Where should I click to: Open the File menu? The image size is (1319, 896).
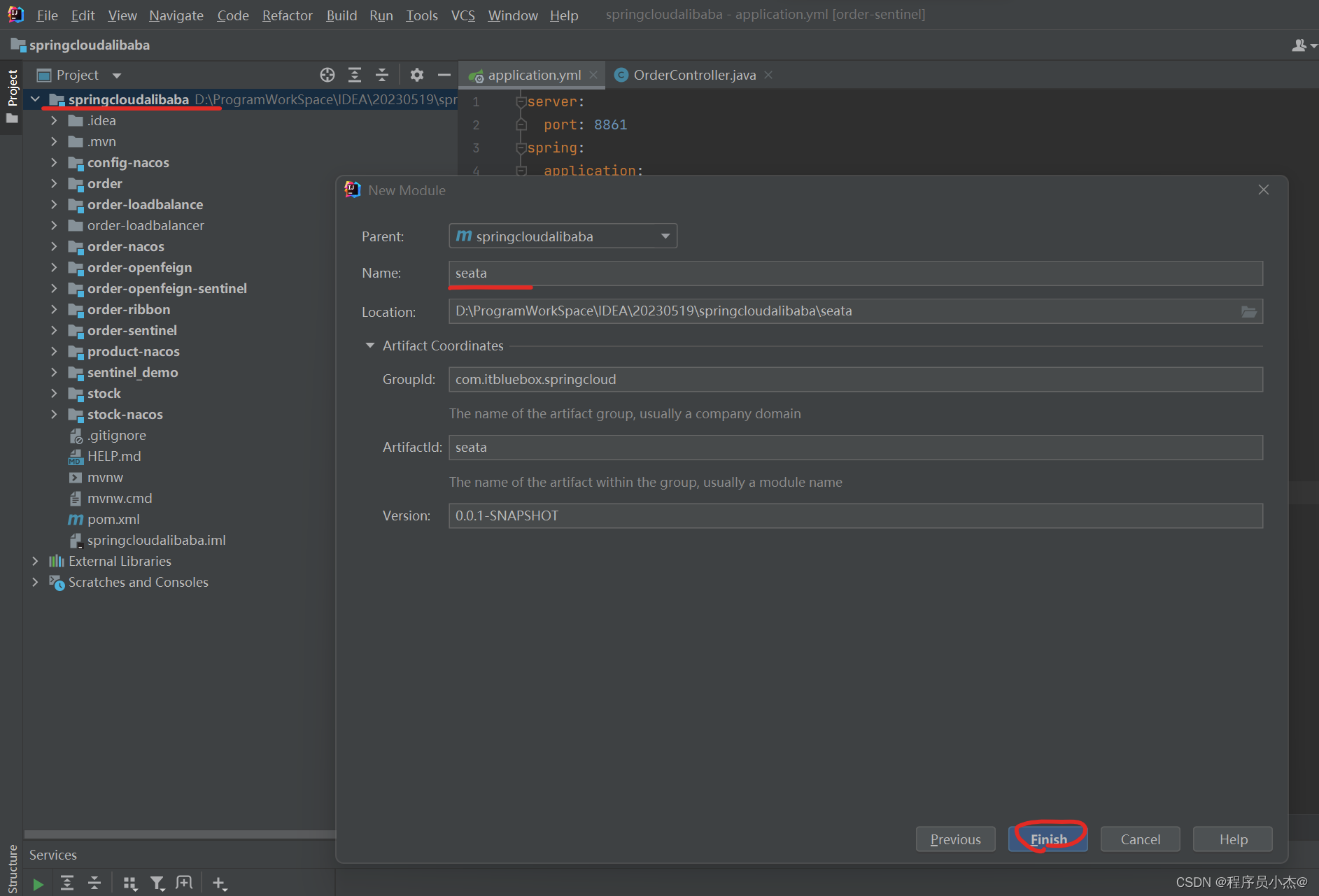click(47, 15)
